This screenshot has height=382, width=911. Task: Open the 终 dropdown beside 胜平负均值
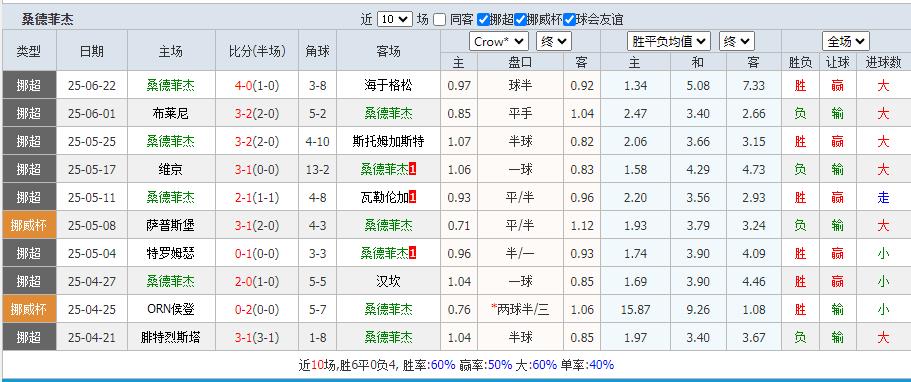coord(737,41)
